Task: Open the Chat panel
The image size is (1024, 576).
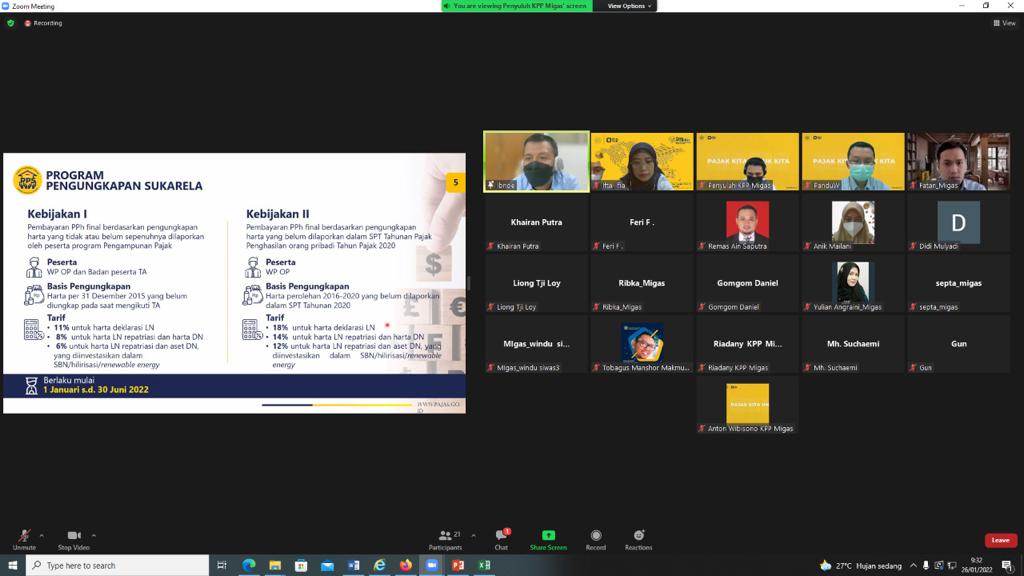Action: 501,538
